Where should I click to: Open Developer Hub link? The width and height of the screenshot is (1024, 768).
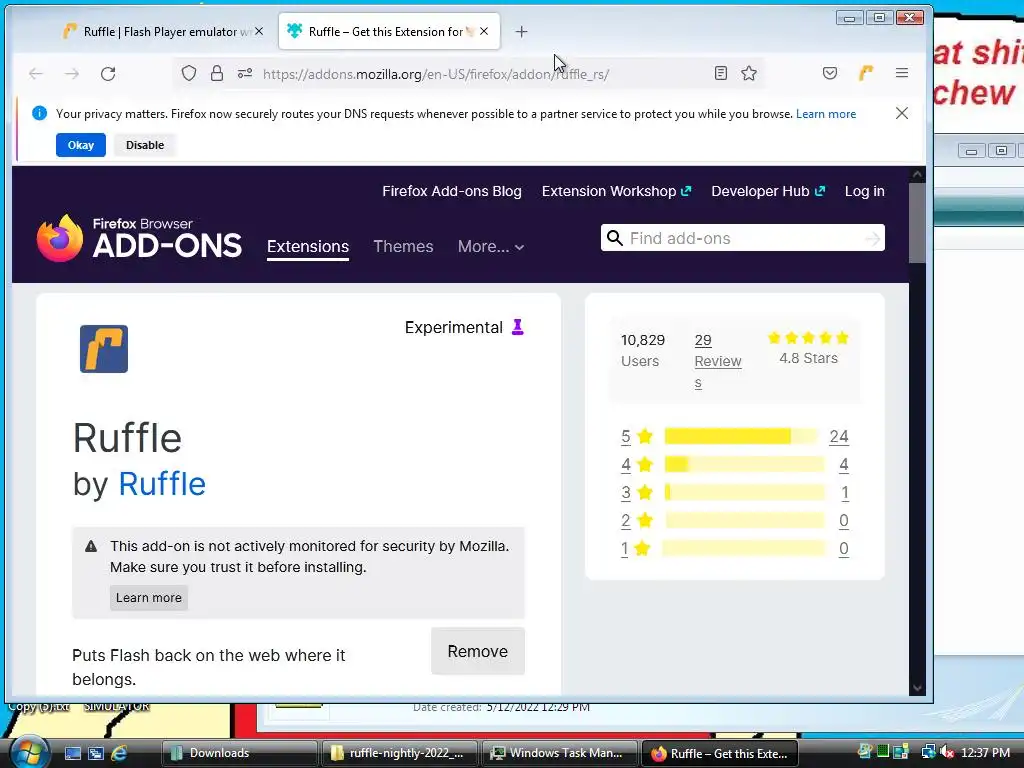tap(768, 191)
